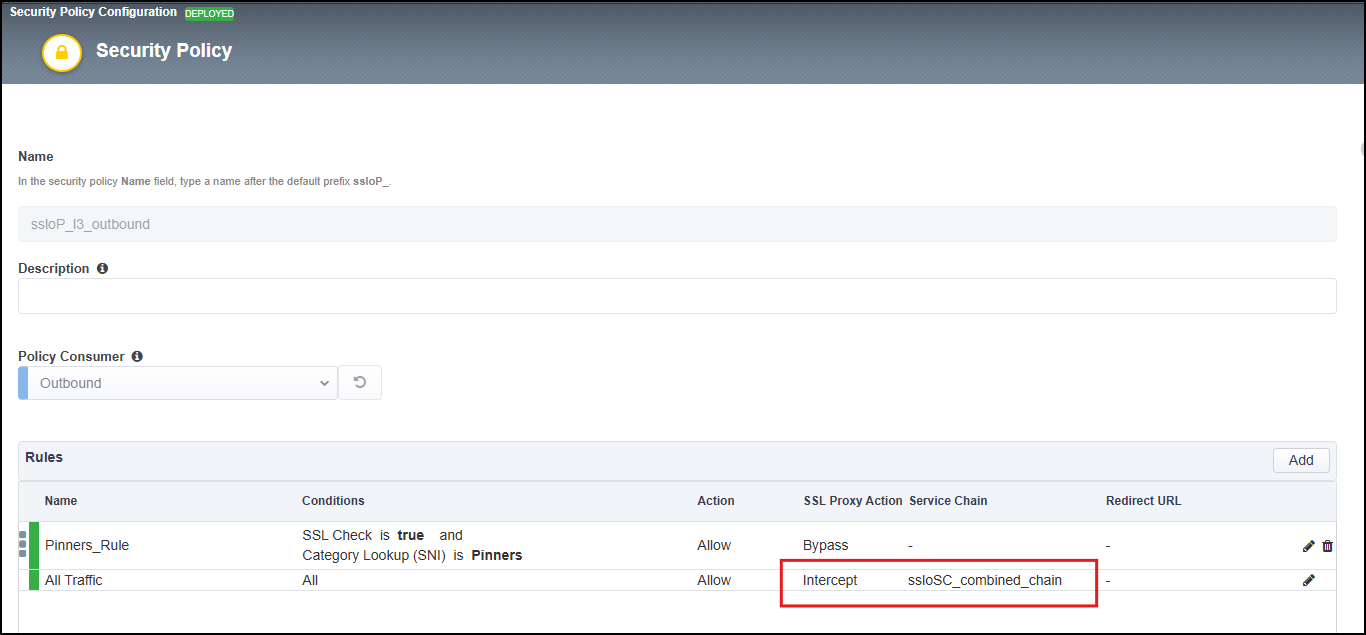The height and width of the screenshot is (635, 1366).
Task: Select the Pinners_Rule name cell
Action: 87,545
